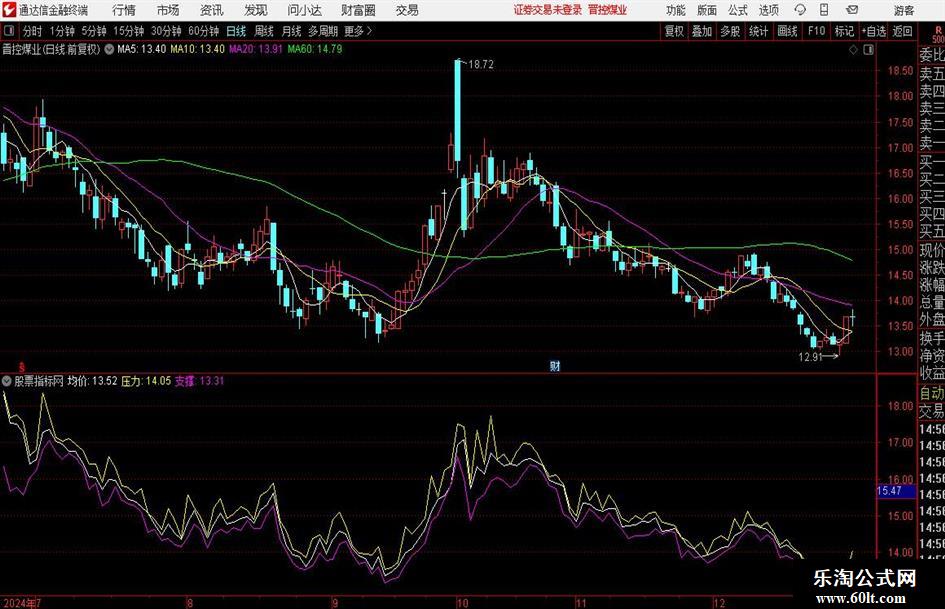Open the 版面 menu
The image size is (945, 609).
[706, 10]
